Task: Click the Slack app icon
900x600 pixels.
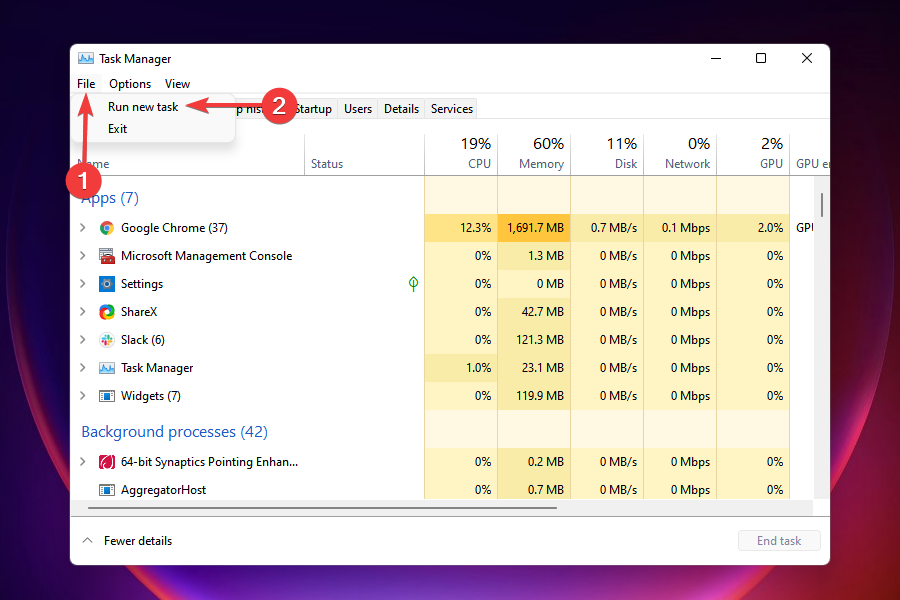Action: (106, 339)
